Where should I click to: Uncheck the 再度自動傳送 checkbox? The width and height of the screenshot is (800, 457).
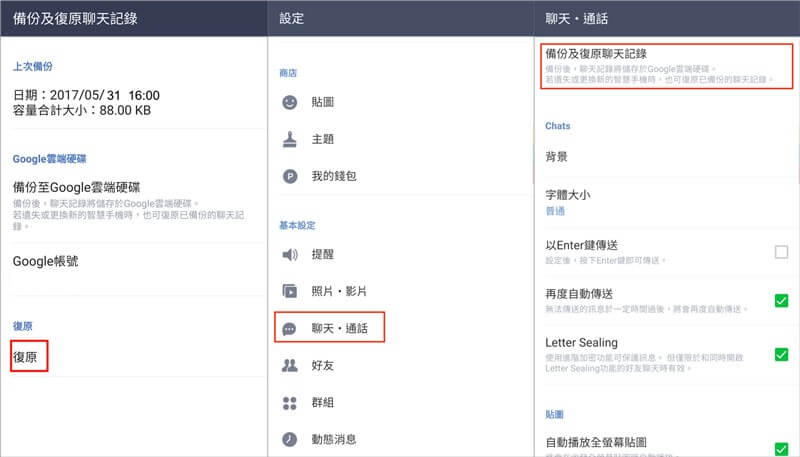(781, 300)
